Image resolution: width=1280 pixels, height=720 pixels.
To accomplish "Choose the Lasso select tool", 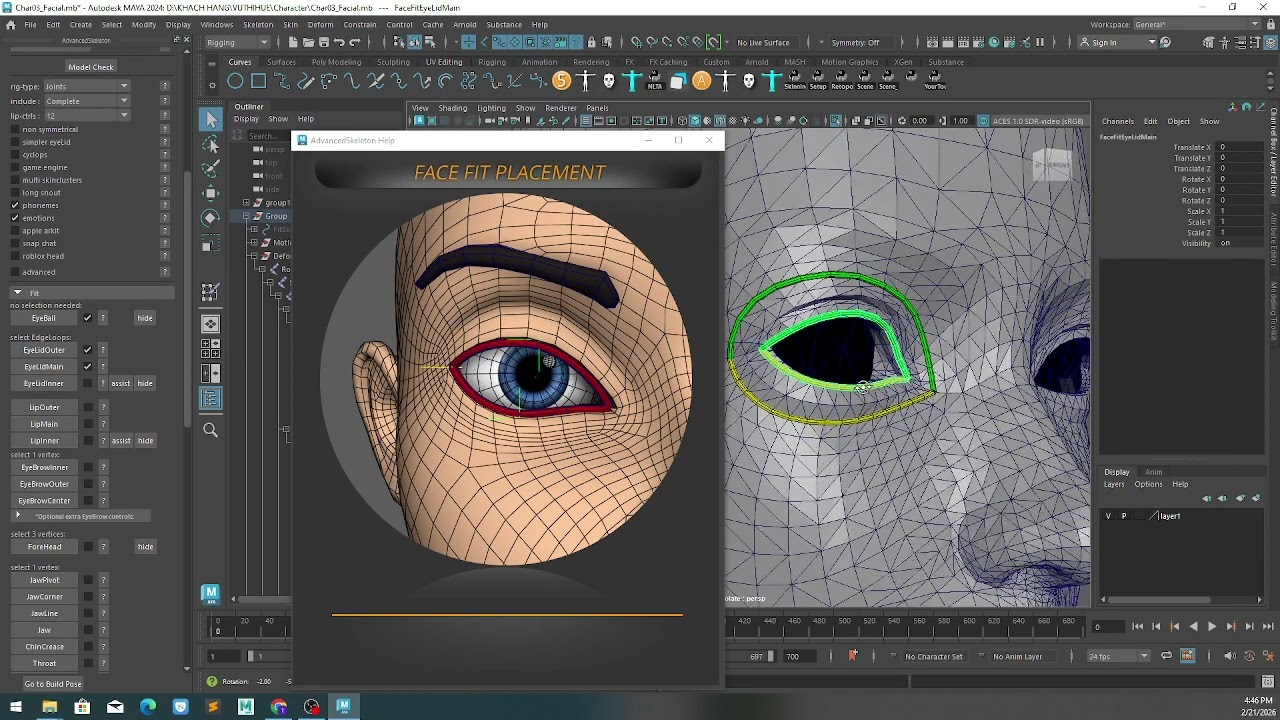I will (x=210, y=145).
